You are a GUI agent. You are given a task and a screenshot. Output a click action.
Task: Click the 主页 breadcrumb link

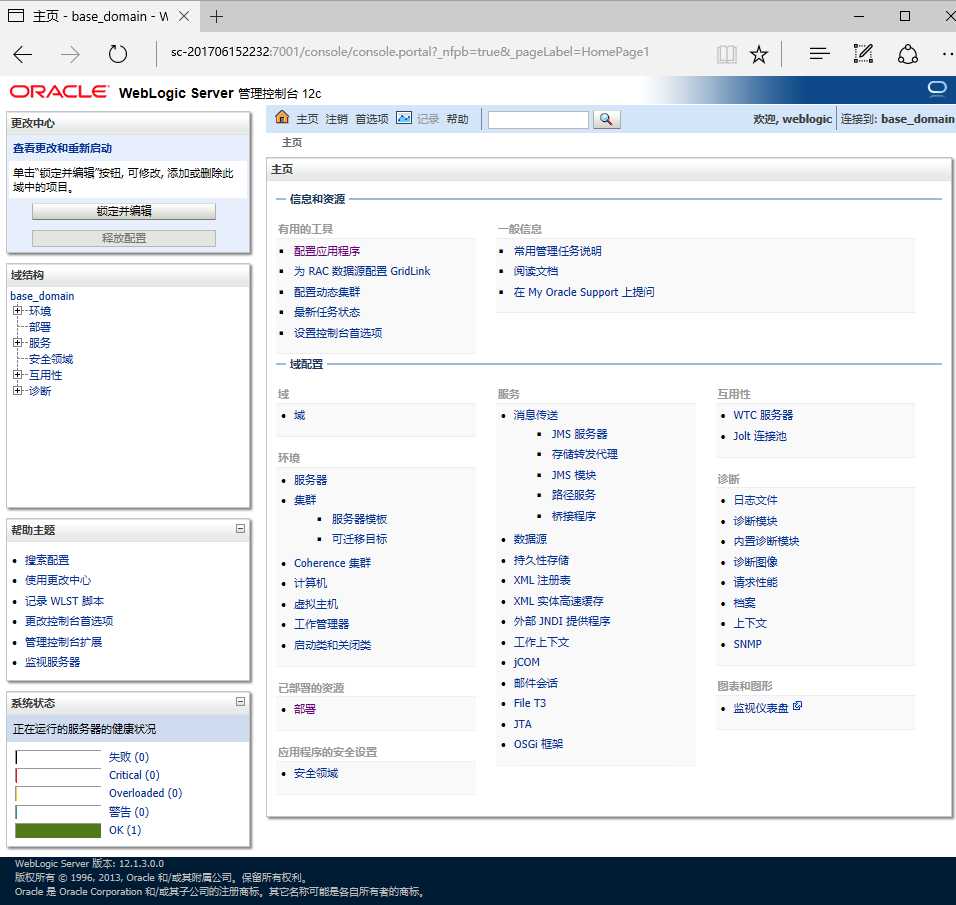(x=292, y=143)
